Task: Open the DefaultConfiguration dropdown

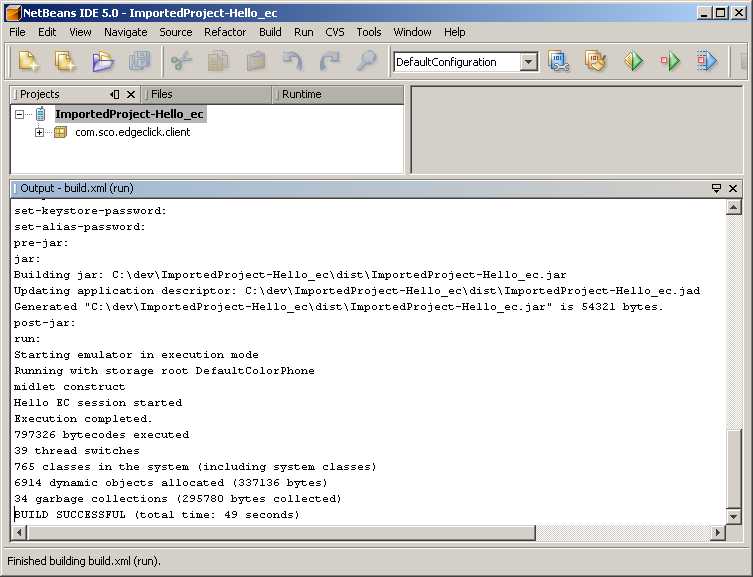Action: pyautogui.click(x=529, y=62)
